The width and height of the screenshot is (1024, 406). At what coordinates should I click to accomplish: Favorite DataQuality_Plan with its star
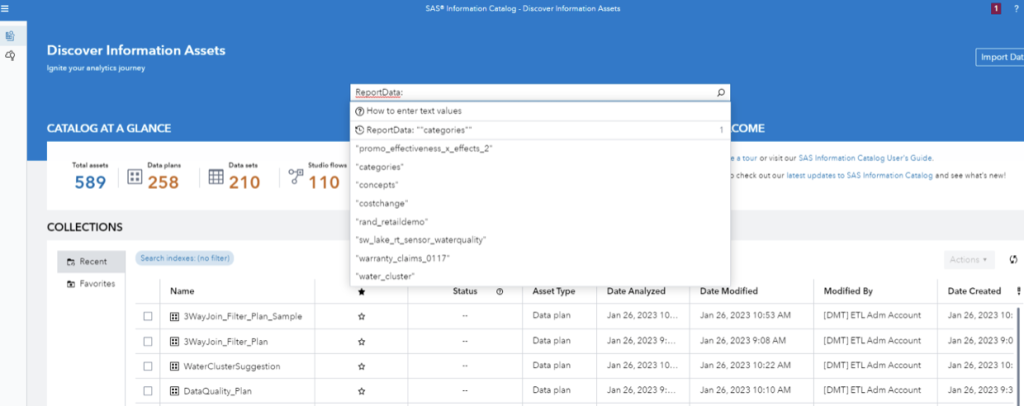coord(361,391)
